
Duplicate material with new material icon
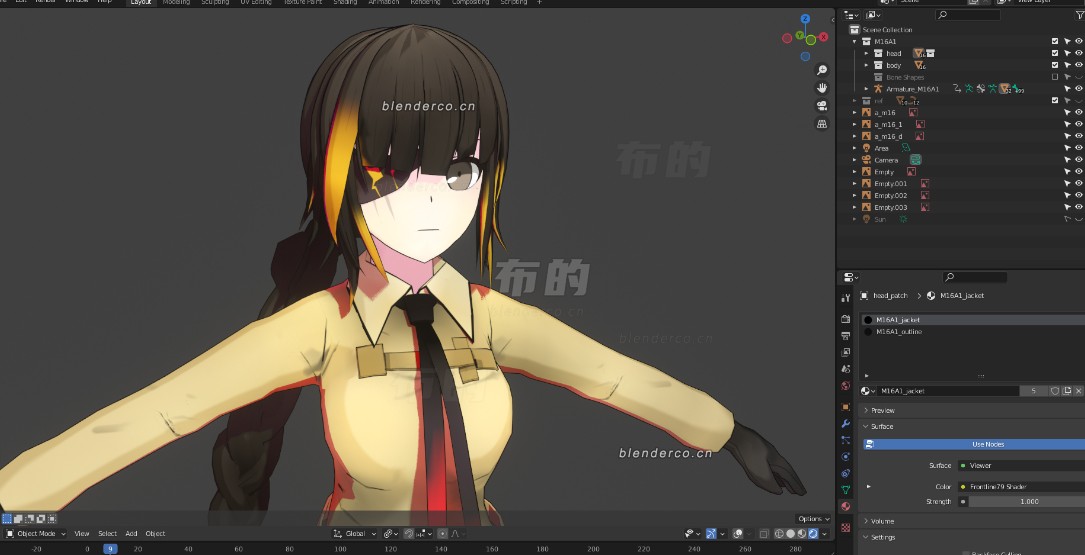pyautogui.click(x=1067, y=391)
